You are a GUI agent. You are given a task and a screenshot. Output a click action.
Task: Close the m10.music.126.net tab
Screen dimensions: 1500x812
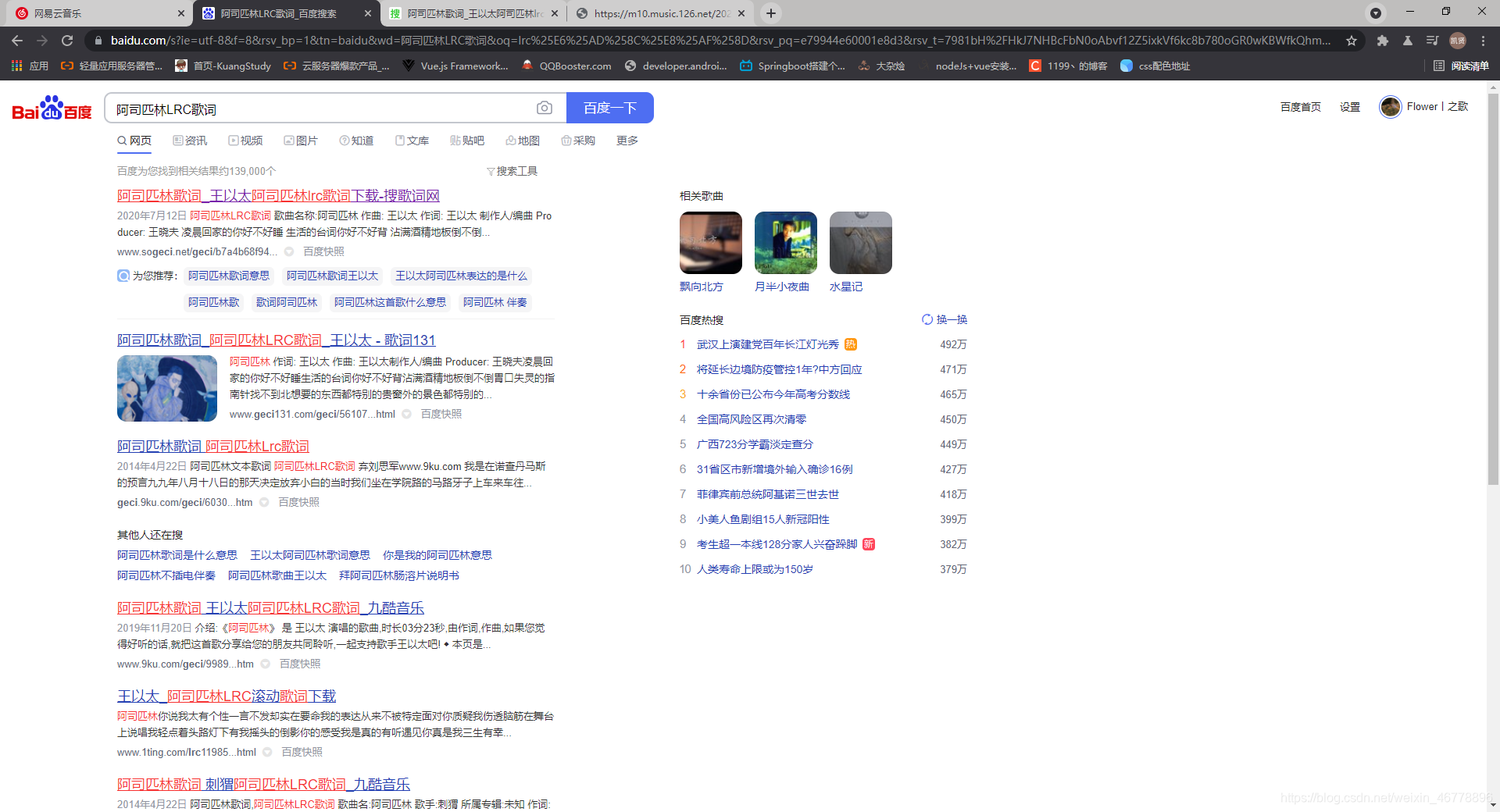tap(741, 13)
